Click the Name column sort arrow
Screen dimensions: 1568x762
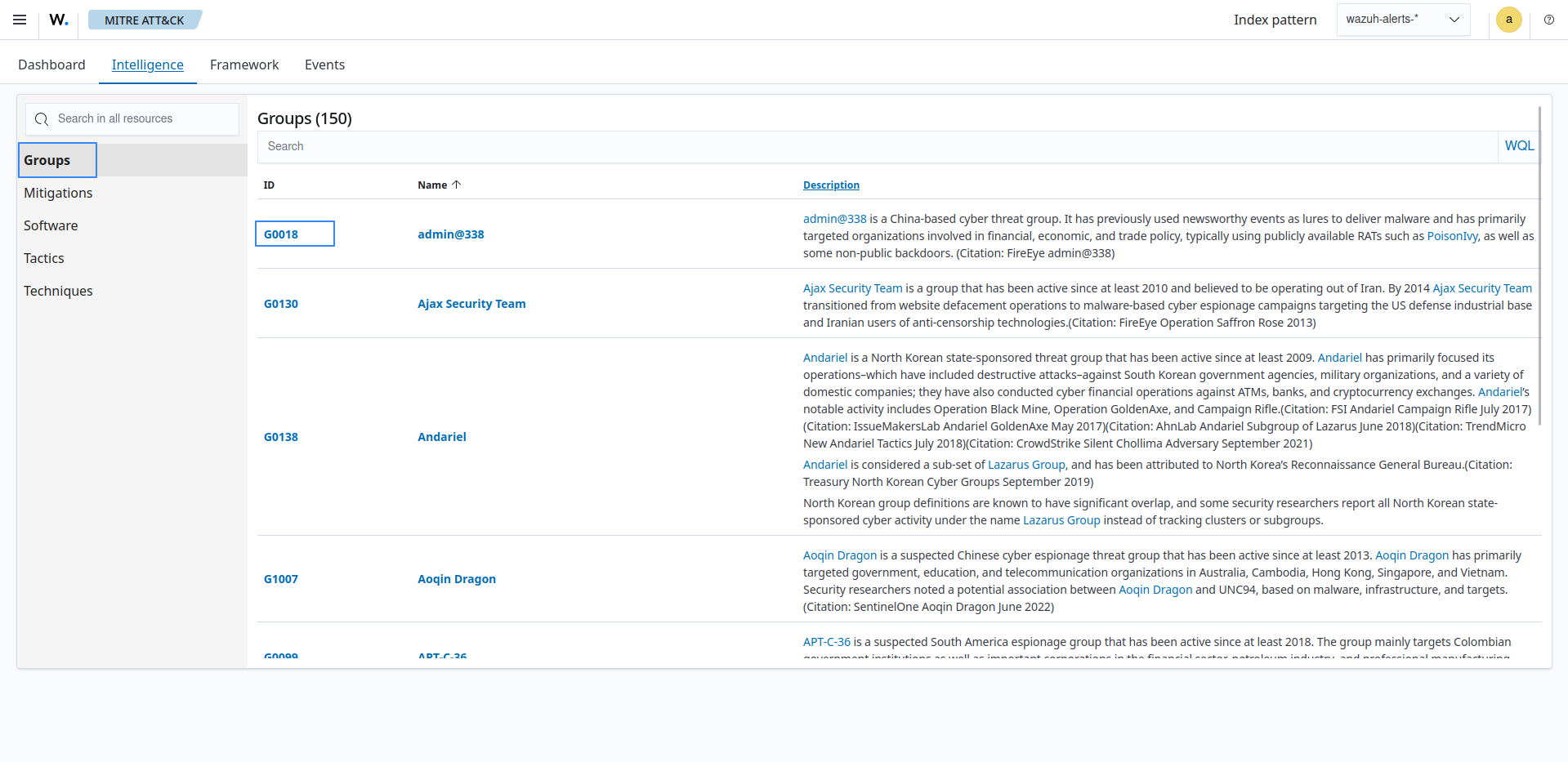[456, 184]
